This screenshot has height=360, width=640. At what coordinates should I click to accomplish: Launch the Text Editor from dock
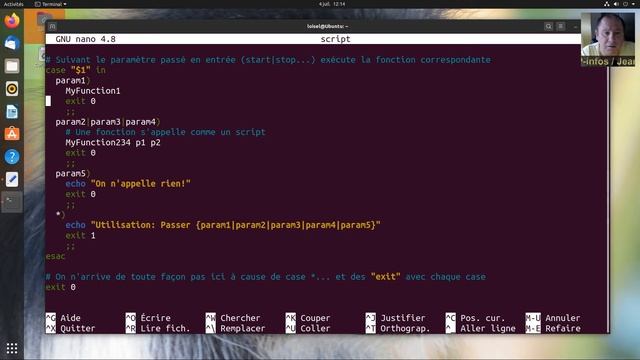point(12,179)
